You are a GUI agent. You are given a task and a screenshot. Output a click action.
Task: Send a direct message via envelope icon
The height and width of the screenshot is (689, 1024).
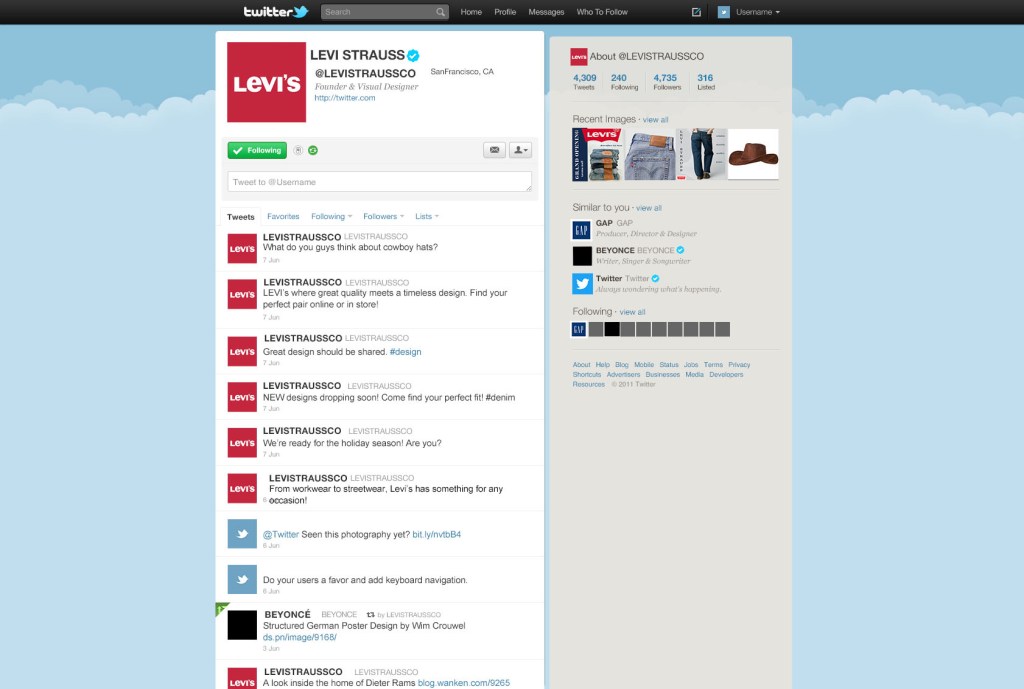494,150
